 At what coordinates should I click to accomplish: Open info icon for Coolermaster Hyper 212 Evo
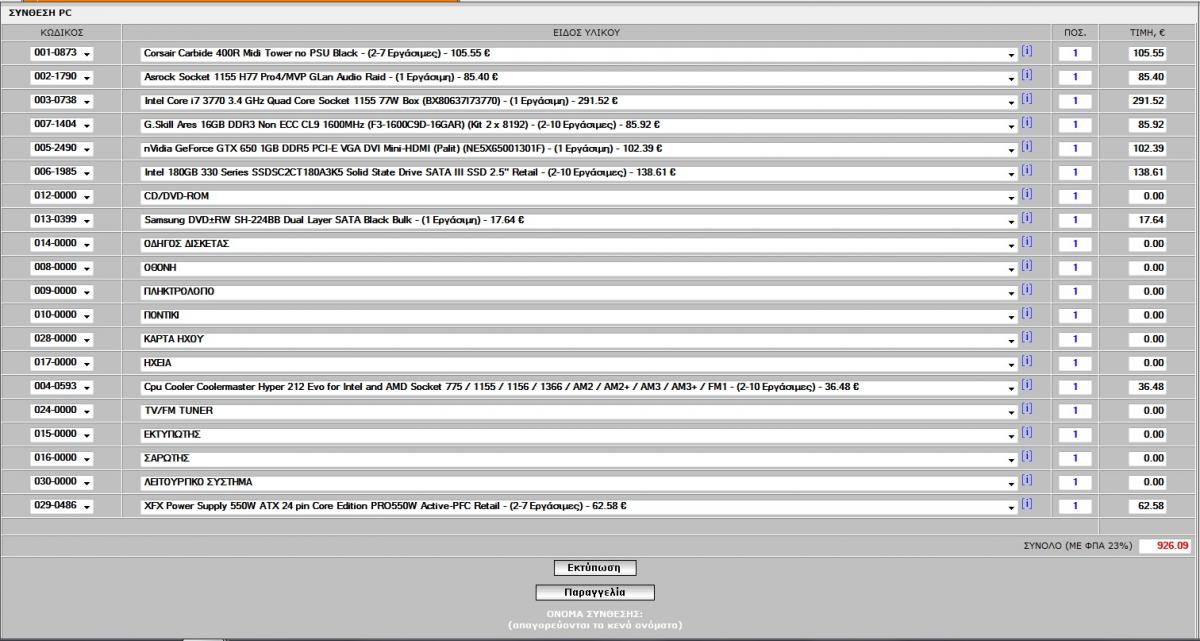tap(1027, 385)
